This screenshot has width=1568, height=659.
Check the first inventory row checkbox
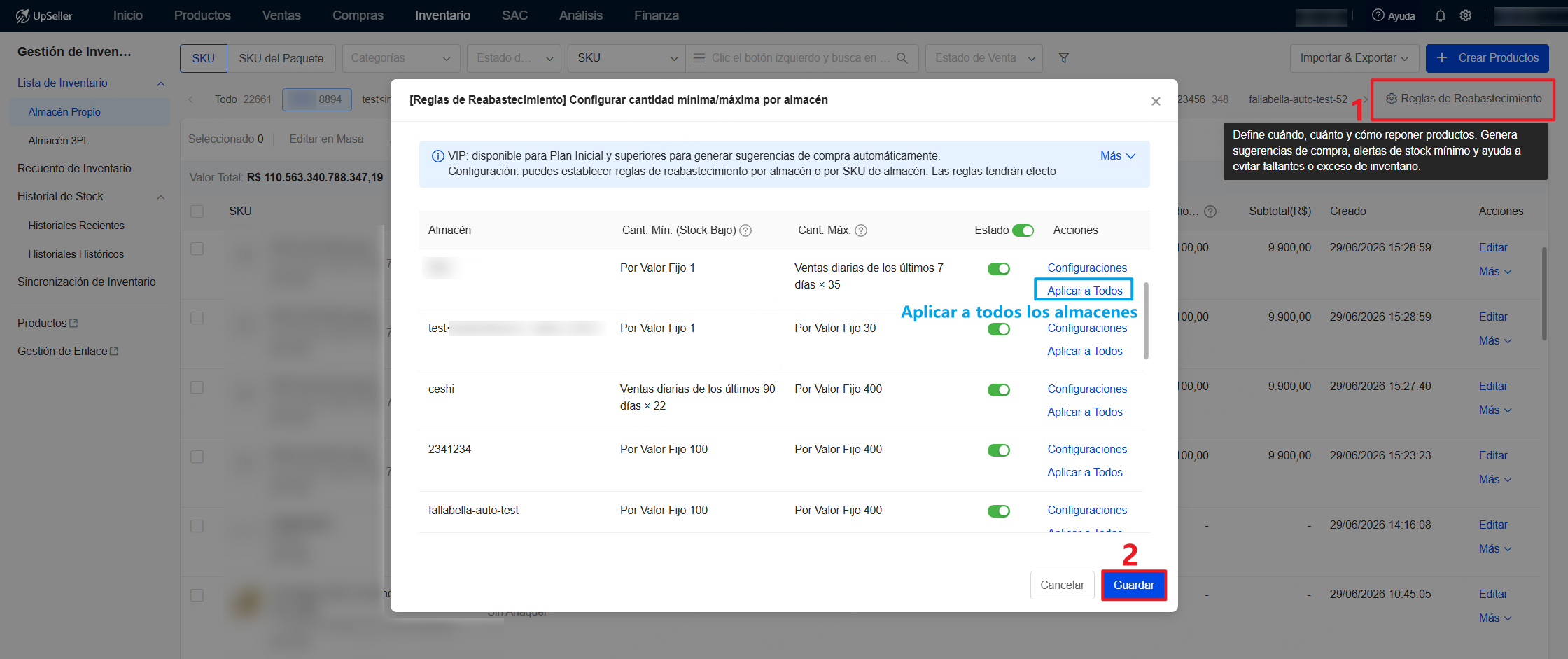(197, 249)
